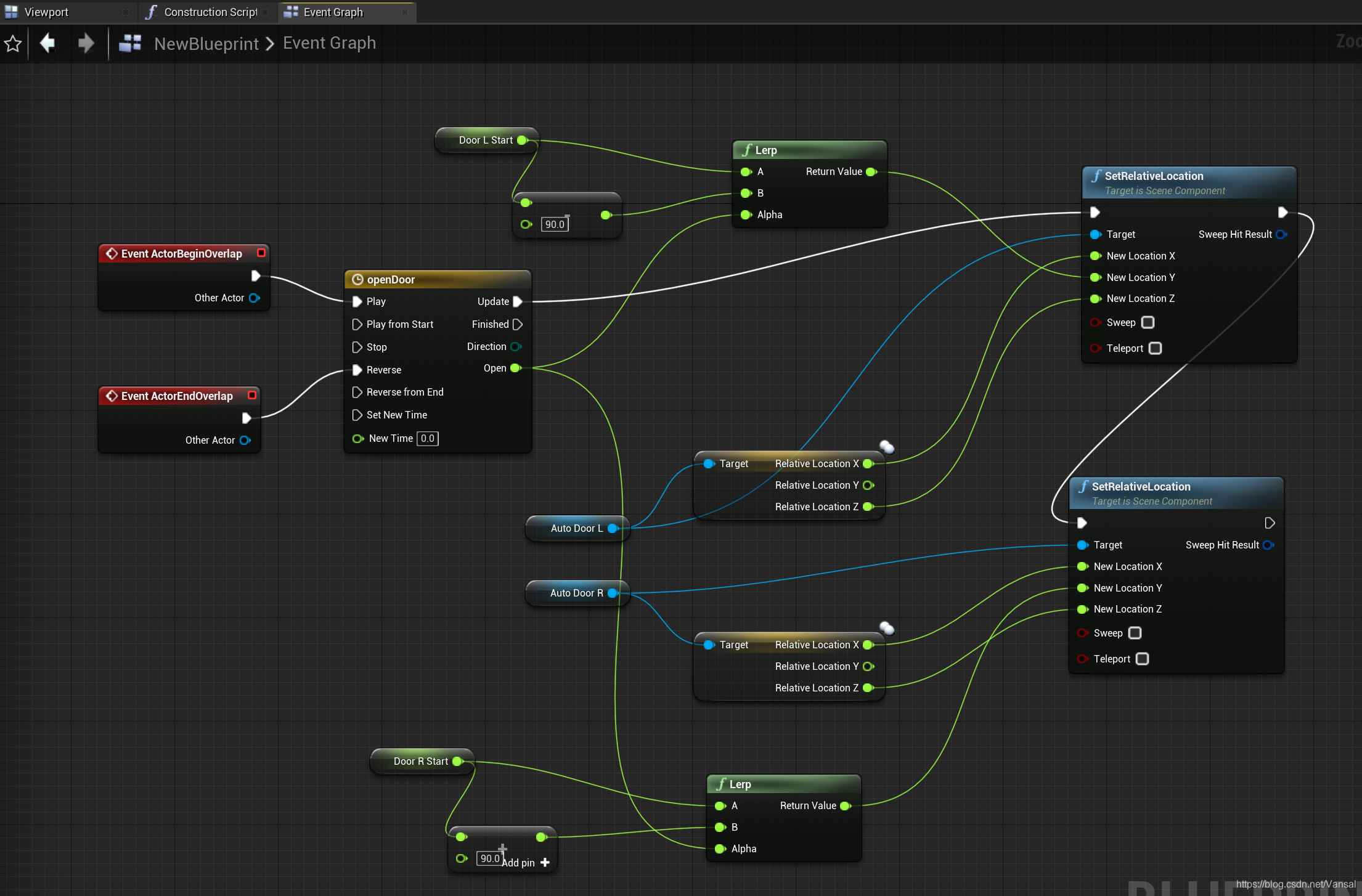The height and width of the screenshot is (896, 1362).
Task: Click Other Actor pin on ActorBeginOverlap
Action: coord(254,298)
